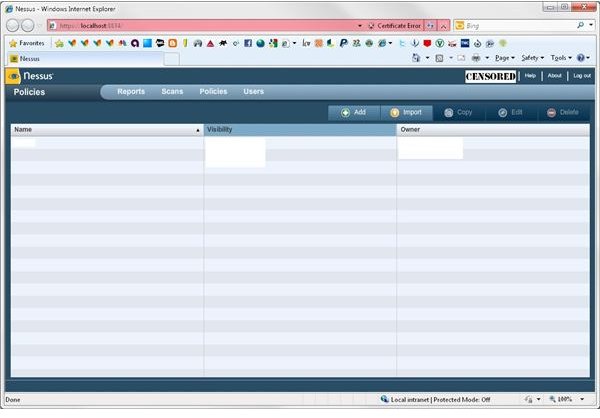The height and width of the screenshot is (418, 600).
Task: Click the Log out link
Action: pyautogui.click(x=582, y=76)
